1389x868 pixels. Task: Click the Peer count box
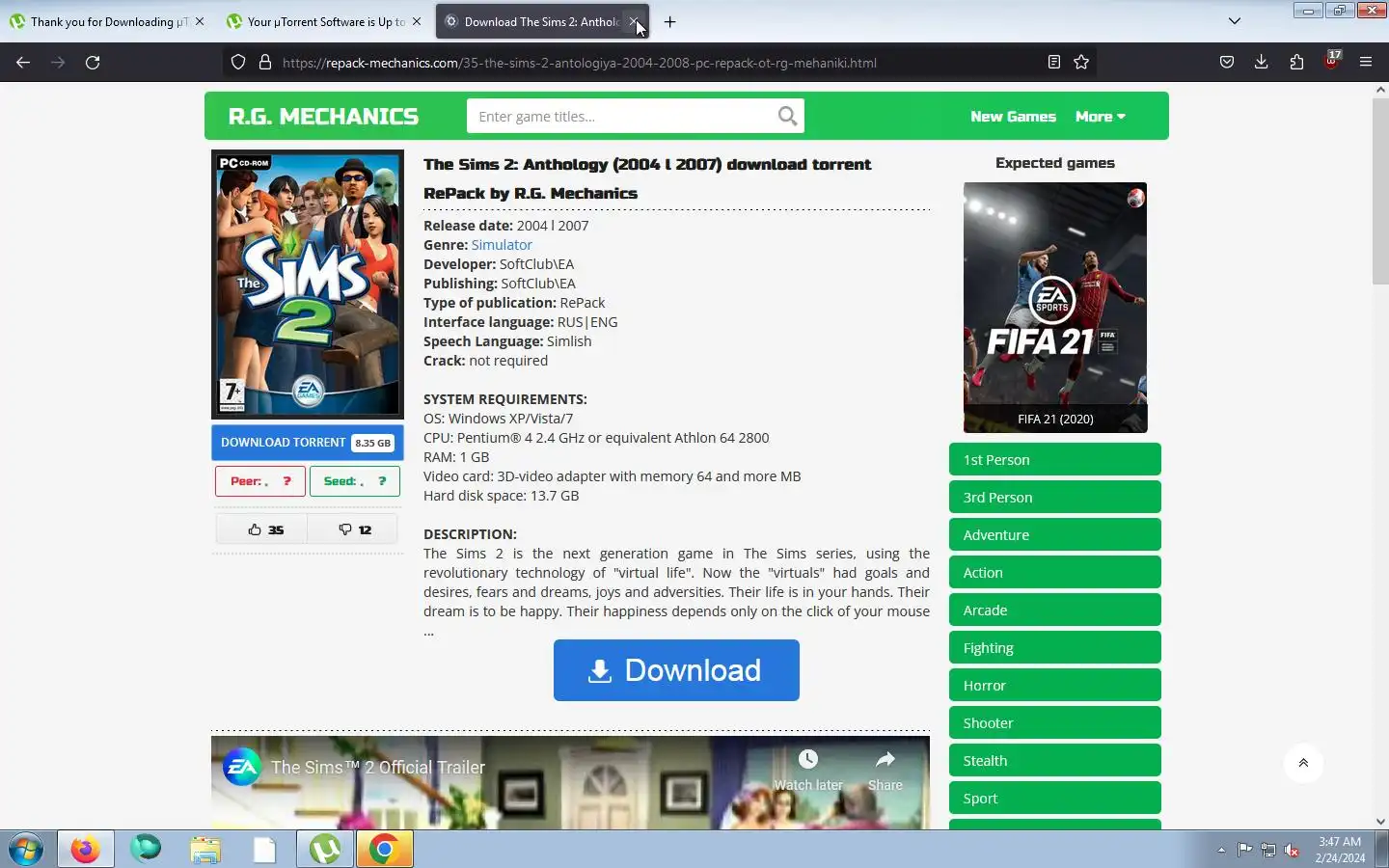(260, 481)
